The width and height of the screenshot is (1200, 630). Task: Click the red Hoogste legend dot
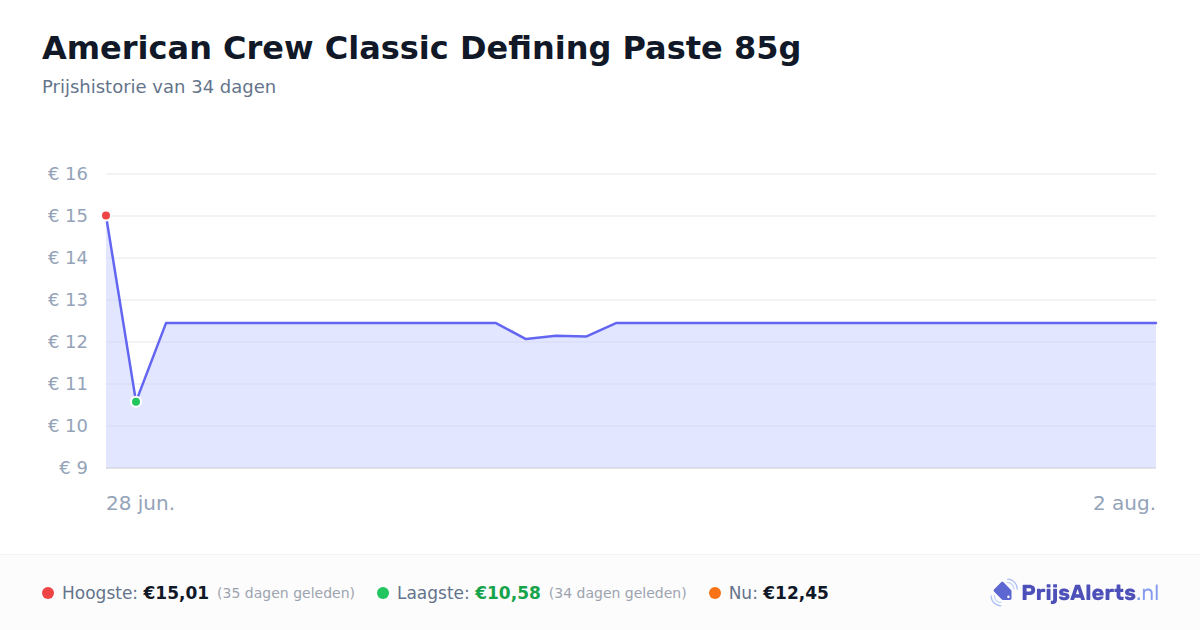(48, 593)
